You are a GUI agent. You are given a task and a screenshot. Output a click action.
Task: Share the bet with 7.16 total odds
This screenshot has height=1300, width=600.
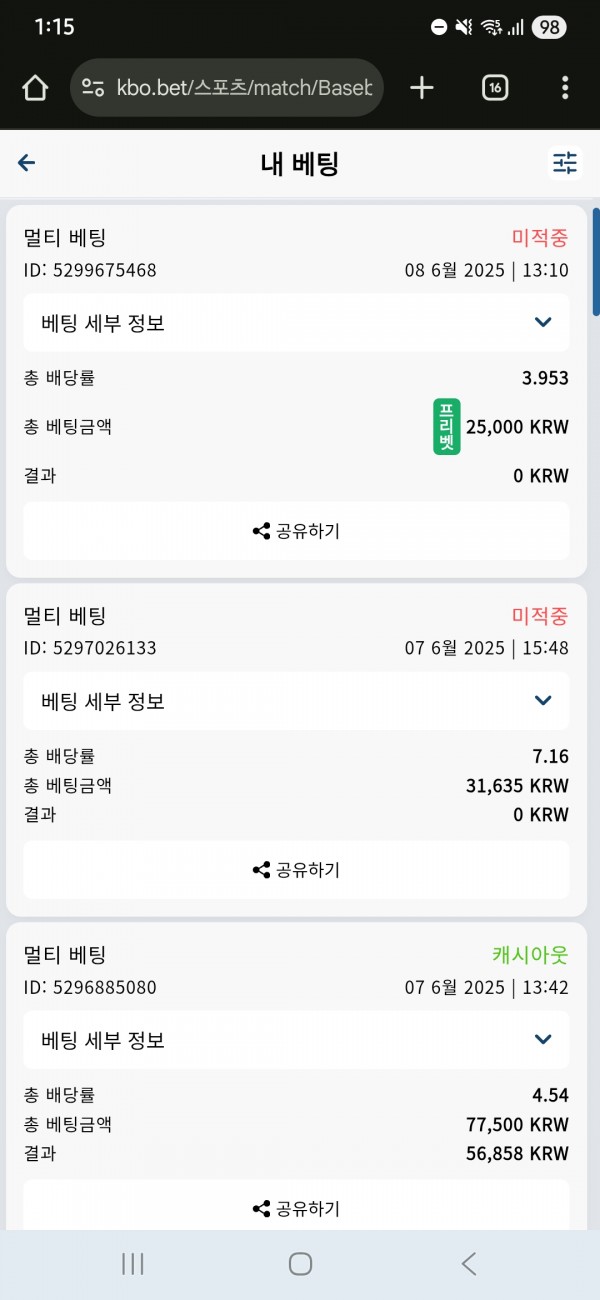click(x=296, y=870)
